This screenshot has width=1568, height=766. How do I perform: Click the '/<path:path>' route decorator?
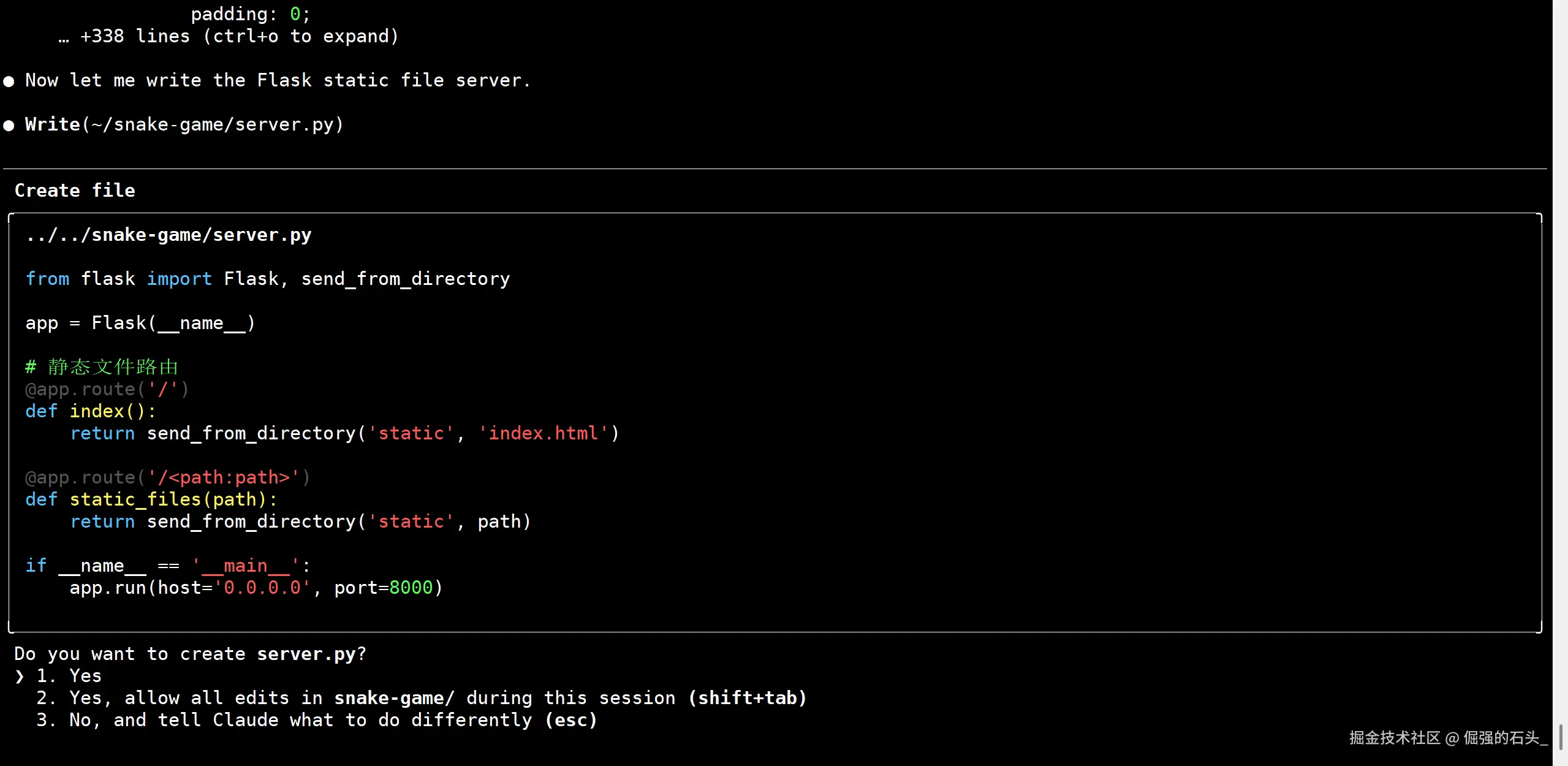pos(167,477)
